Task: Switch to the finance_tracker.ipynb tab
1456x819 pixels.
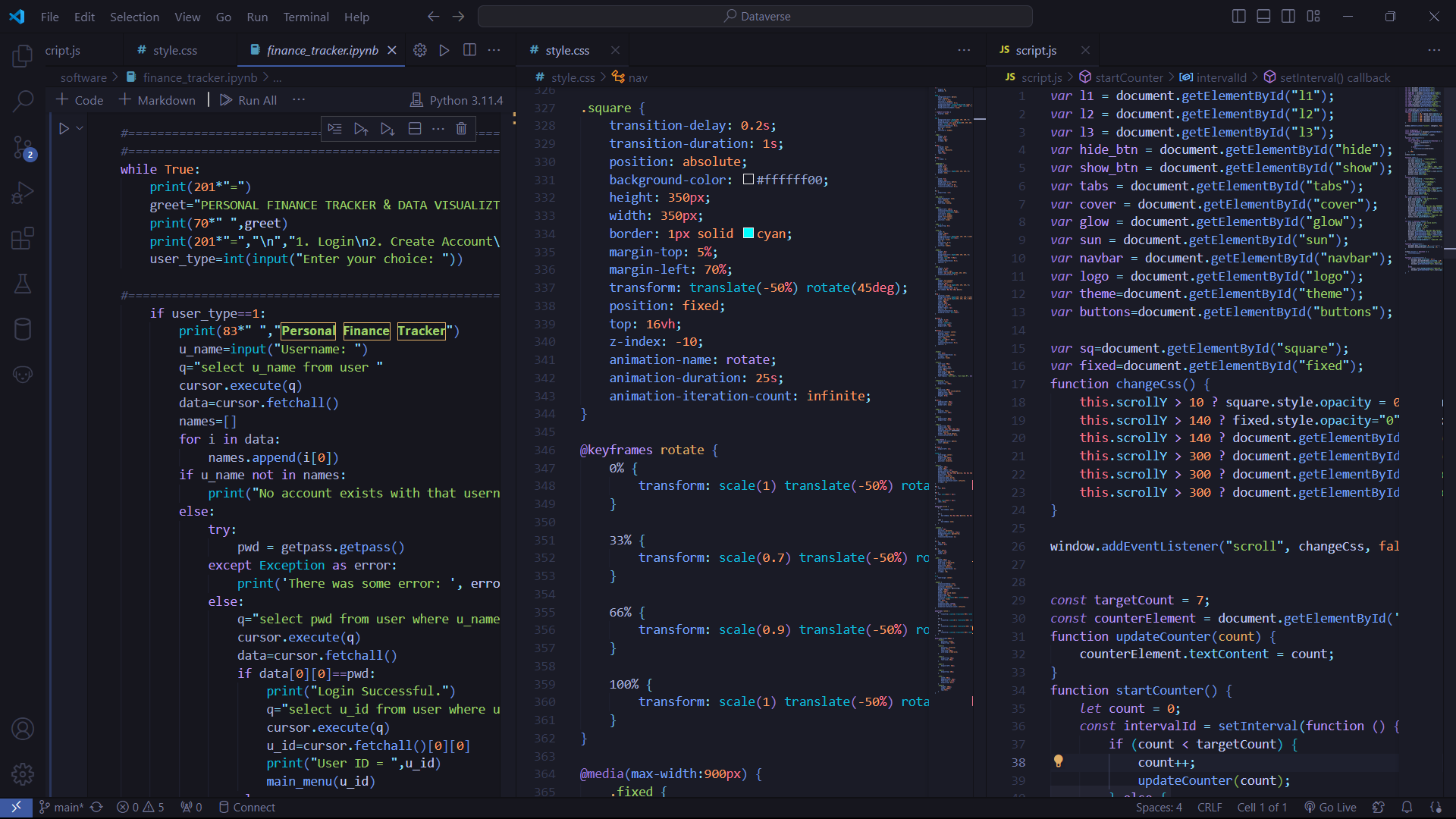Action: [322, 50]
